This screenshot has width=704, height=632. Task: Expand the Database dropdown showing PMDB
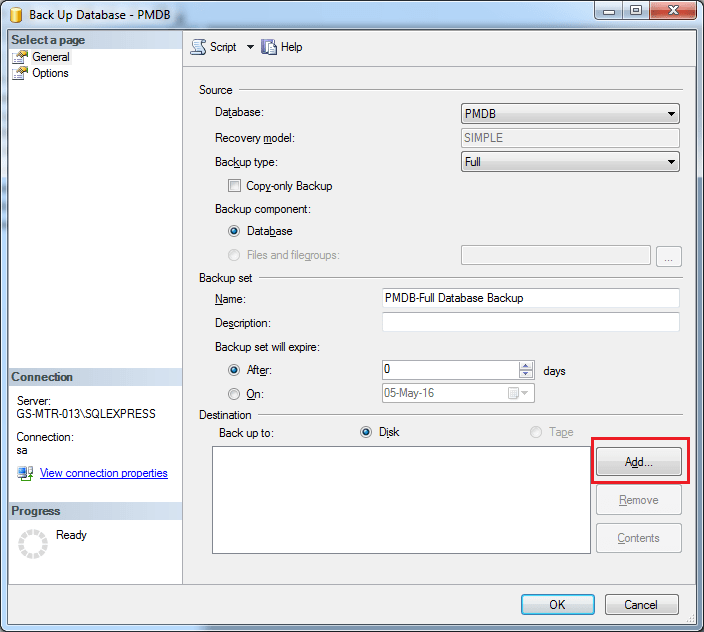671,114
